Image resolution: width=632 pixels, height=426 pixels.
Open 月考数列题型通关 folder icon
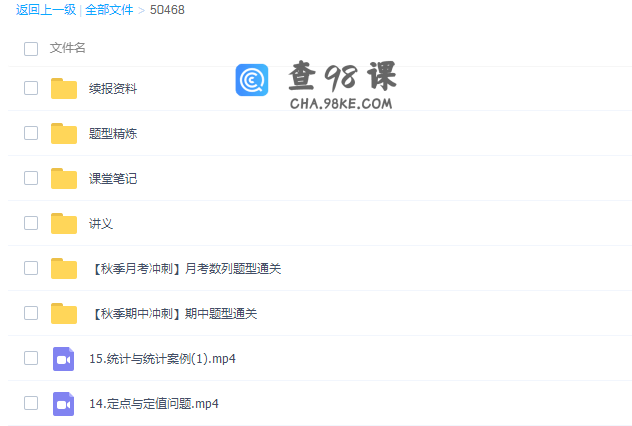64,268
